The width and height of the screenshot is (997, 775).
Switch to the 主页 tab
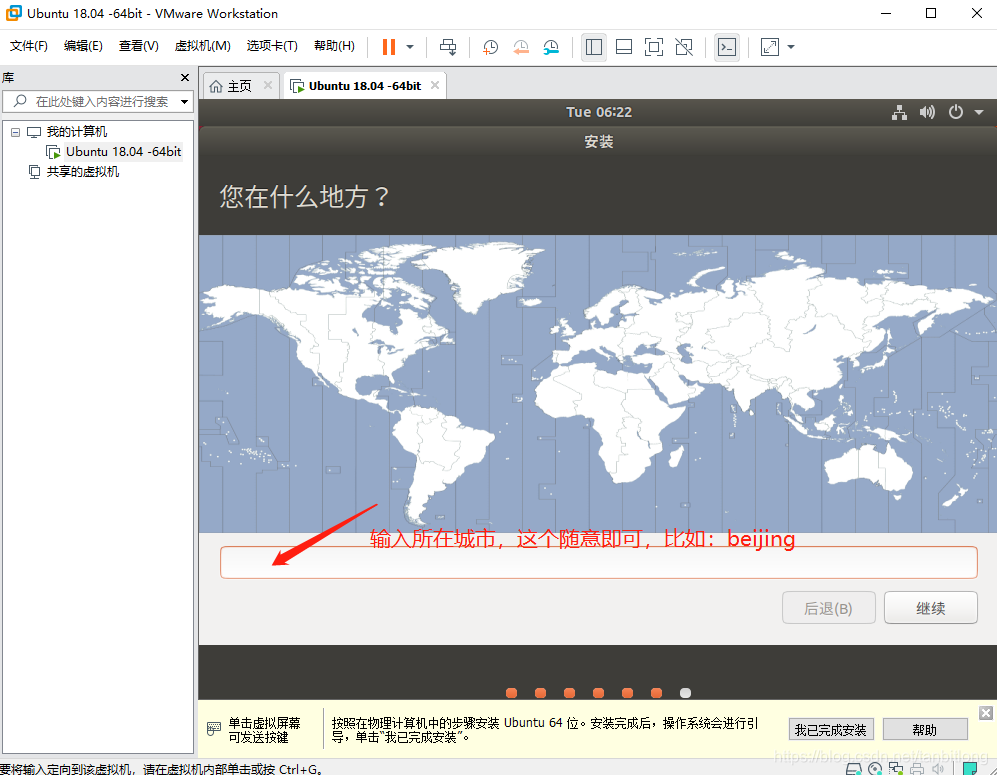[239, 85]
